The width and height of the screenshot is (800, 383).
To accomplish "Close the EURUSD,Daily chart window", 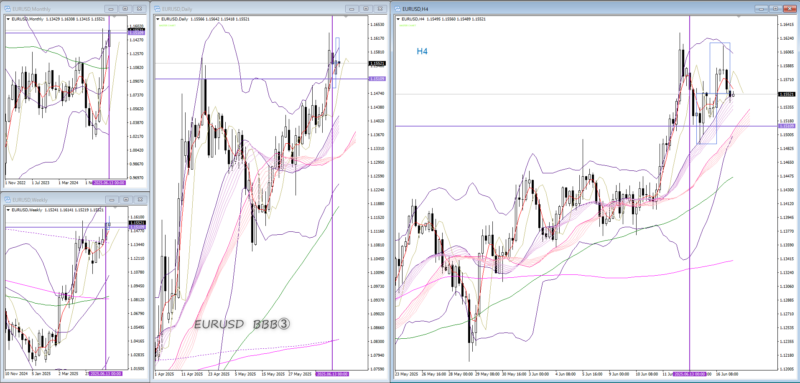I will pyautogui.click(x=380, y=9).
